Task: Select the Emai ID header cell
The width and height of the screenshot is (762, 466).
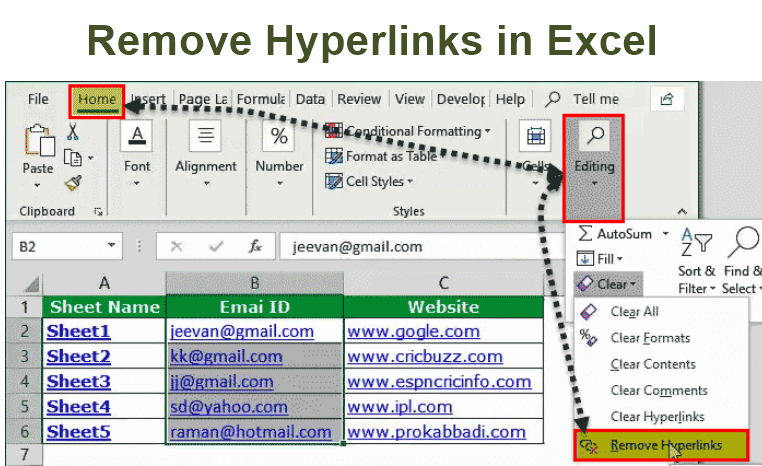Action: (x=255, y=307)
